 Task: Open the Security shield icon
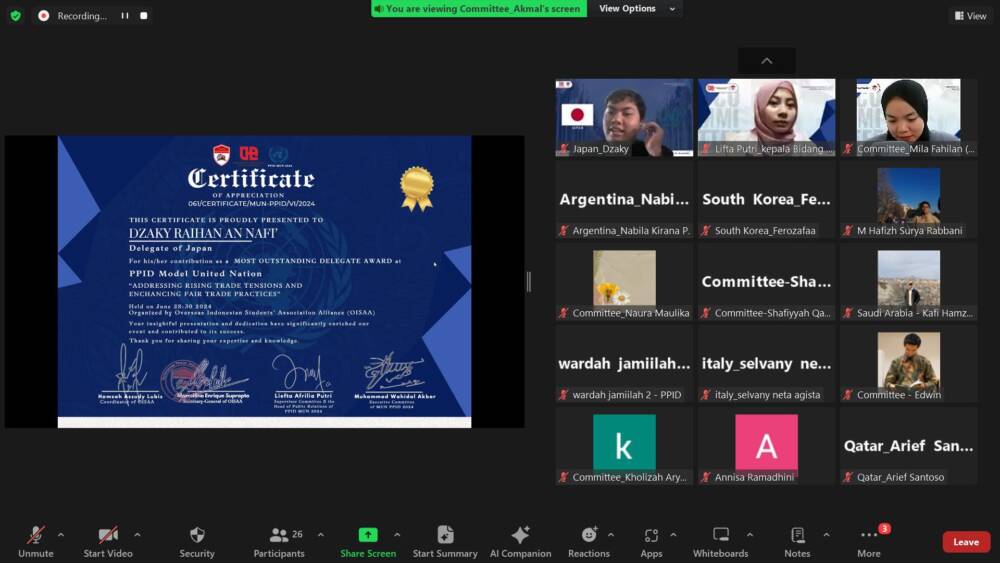pos(197,536)
